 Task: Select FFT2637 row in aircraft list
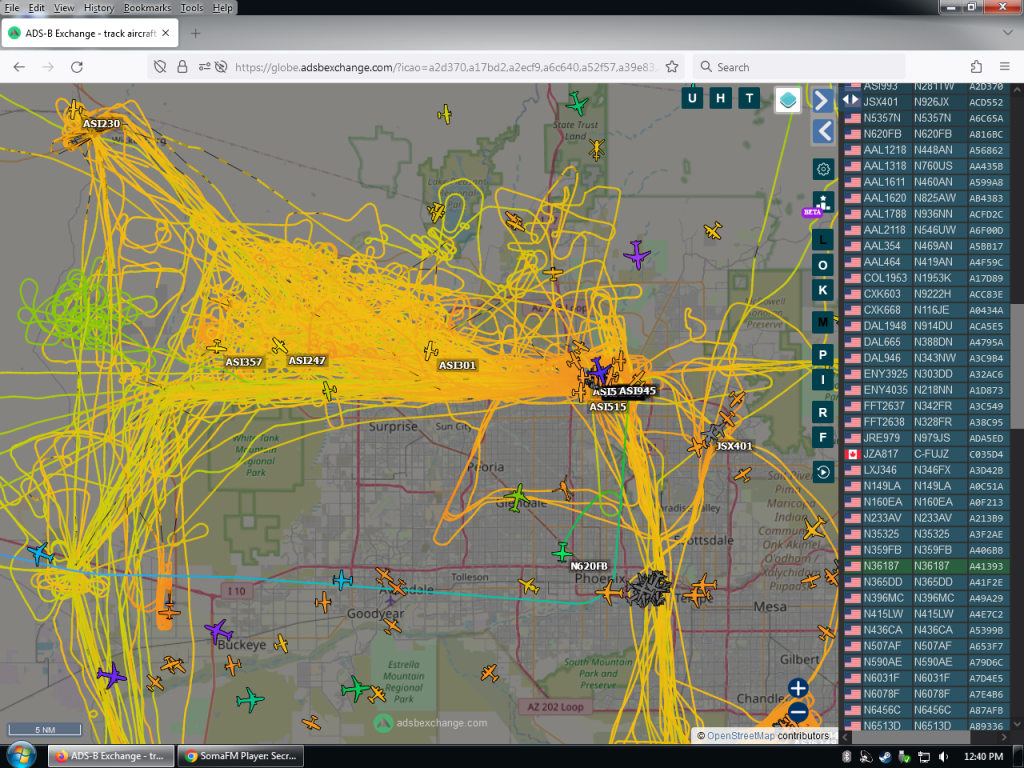[x=926, y=406]
